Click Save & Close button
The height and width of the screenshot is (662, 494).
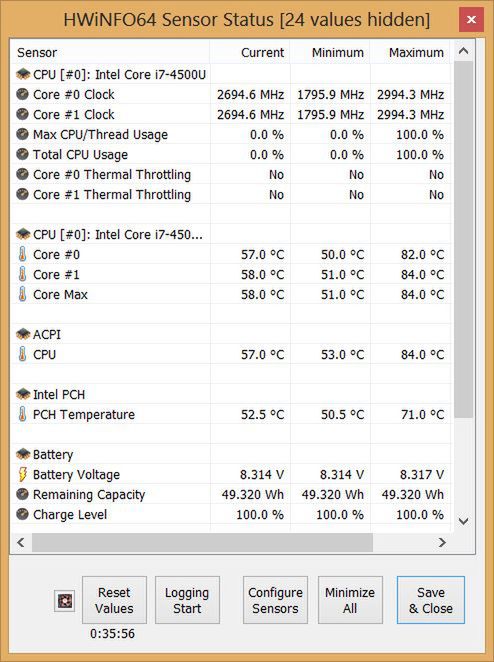pyautogui.click(x=431, y=600)
